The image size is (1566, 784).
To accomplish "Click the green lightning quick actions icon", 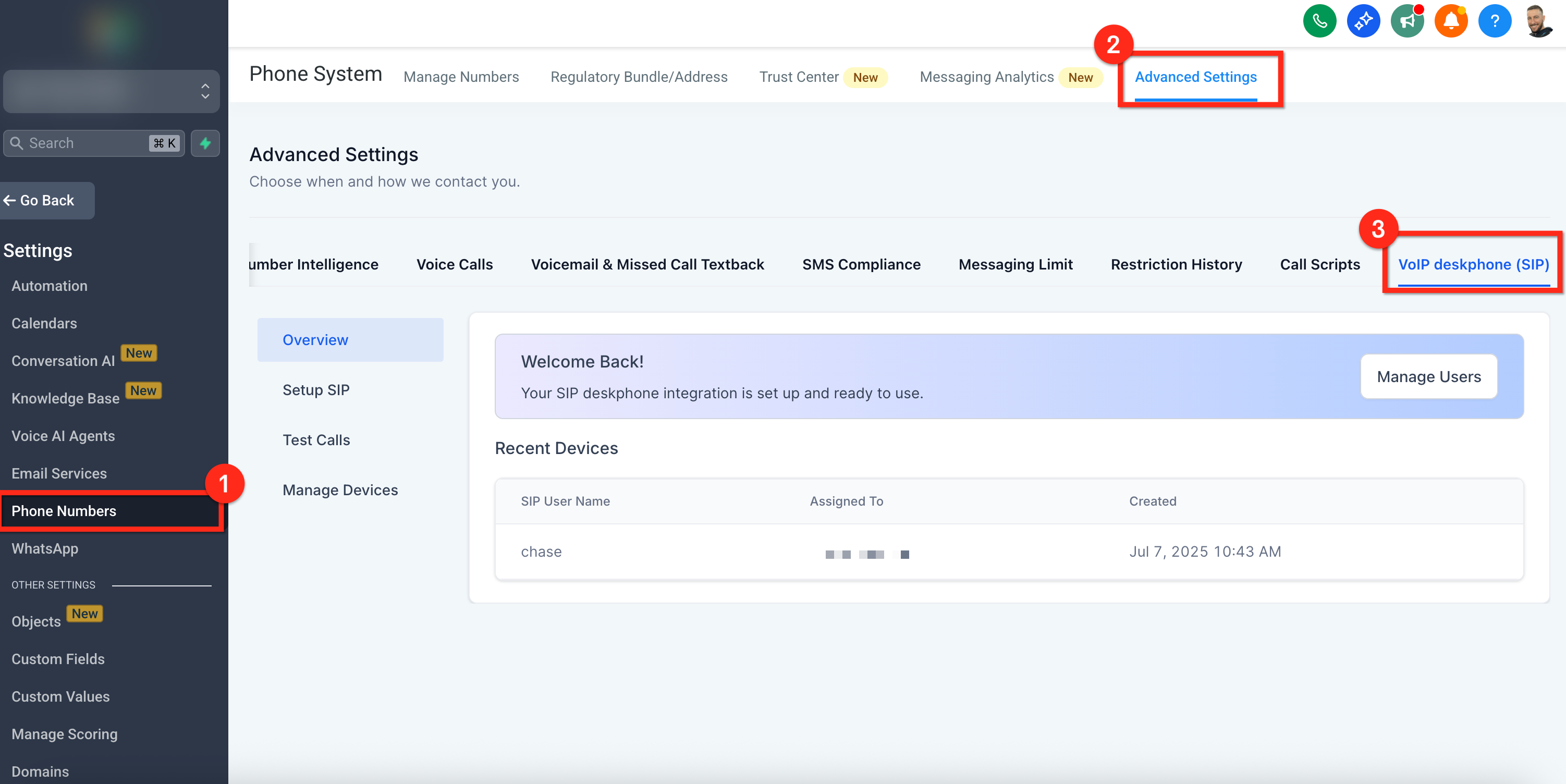I will (205, 143).
